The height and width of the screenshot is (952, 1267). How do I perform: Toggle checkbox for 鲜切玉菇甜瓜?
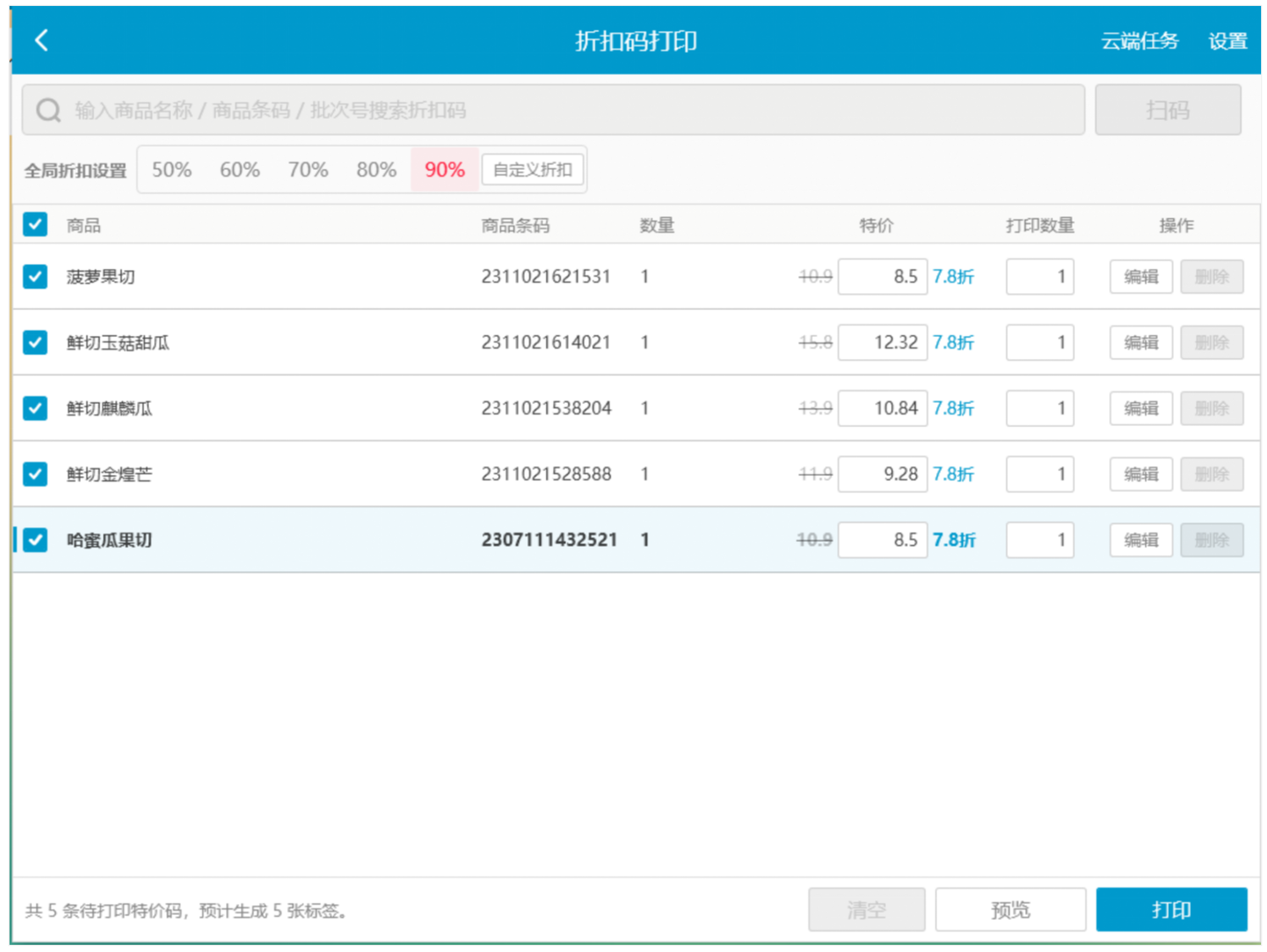click(x=35, y=342)
